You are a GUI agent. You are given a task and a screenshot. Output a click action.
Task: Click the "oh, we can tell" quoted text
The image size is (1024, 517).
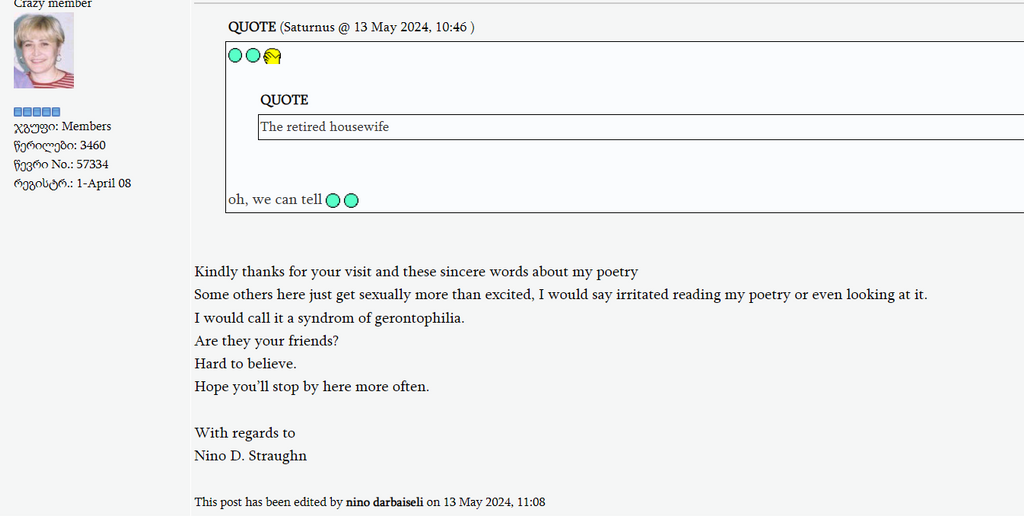[x=275, y=200]
